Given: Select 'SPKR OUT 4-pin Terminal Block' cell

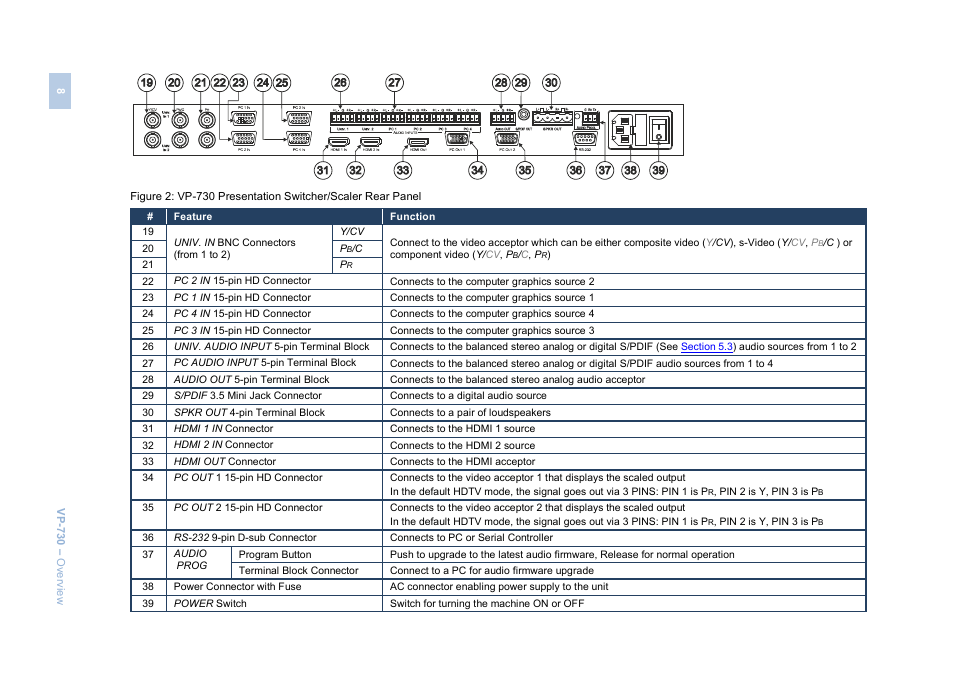Looking at the screenshot, I should click(274, 413).
